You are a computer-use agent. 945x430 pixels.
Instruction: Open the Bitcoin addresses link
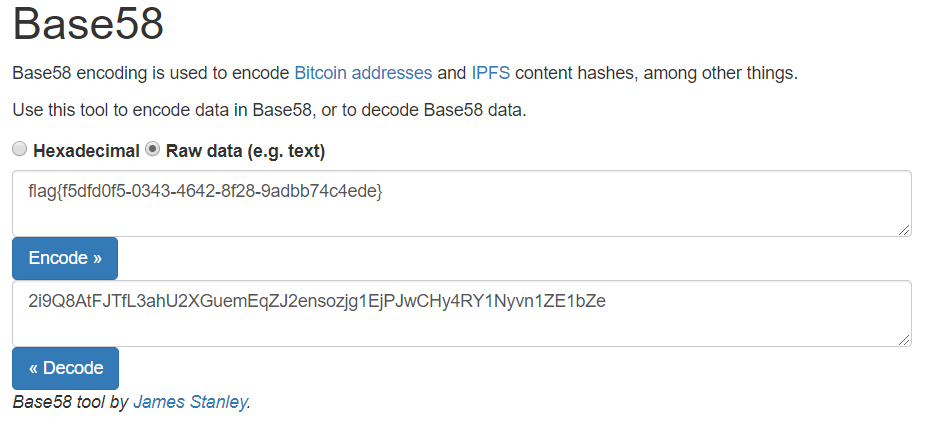[x=363, y=73]
